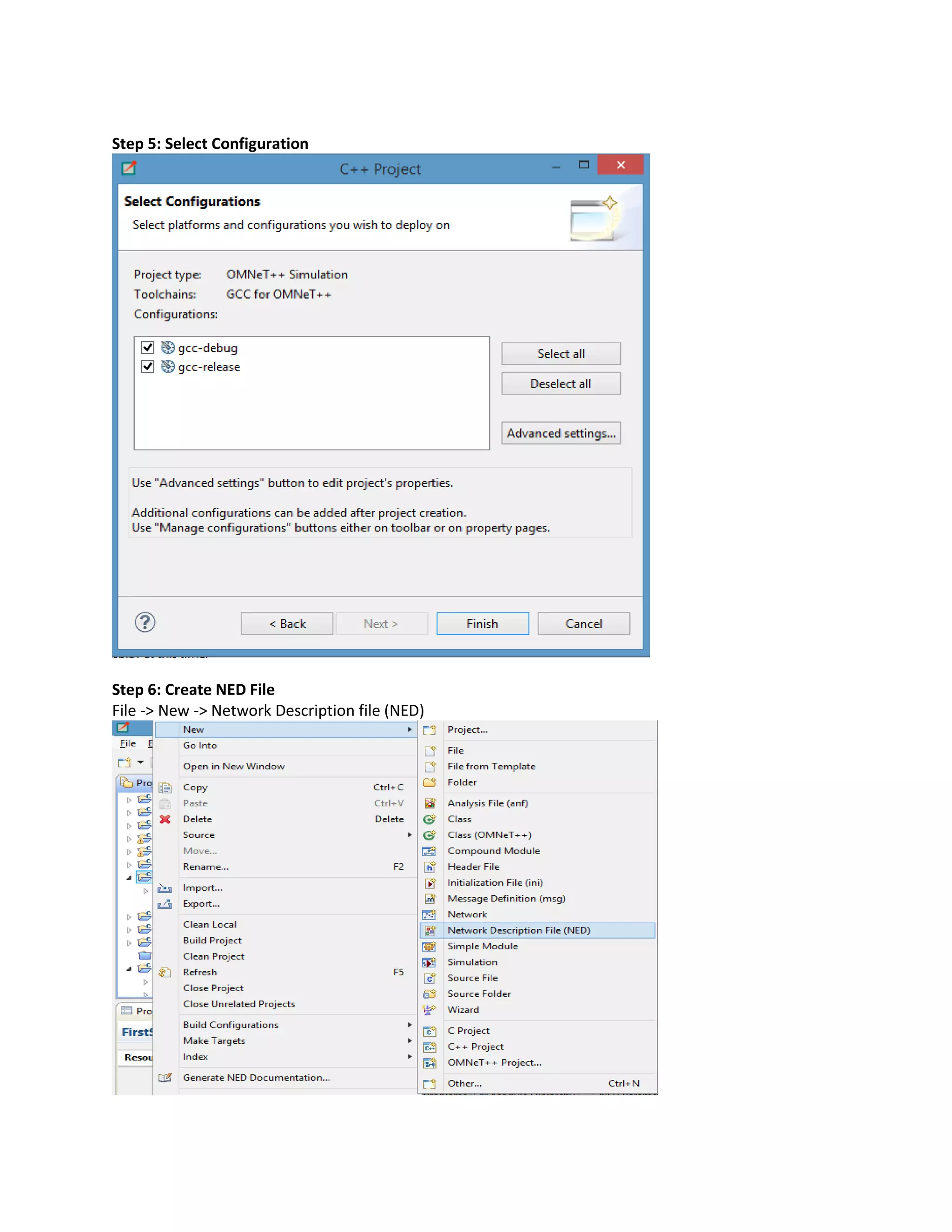Expand the first project tree node
This screenshot has width=952, height=1232.
[129, 800]
